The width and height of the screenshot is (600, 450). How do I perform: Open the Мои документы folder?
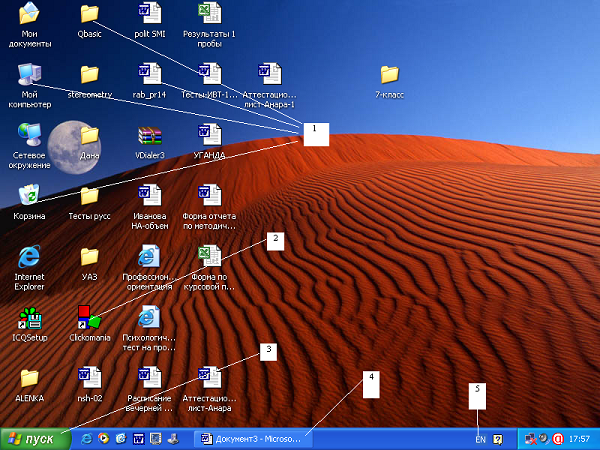pyautogui.click(x=29, y=14)
